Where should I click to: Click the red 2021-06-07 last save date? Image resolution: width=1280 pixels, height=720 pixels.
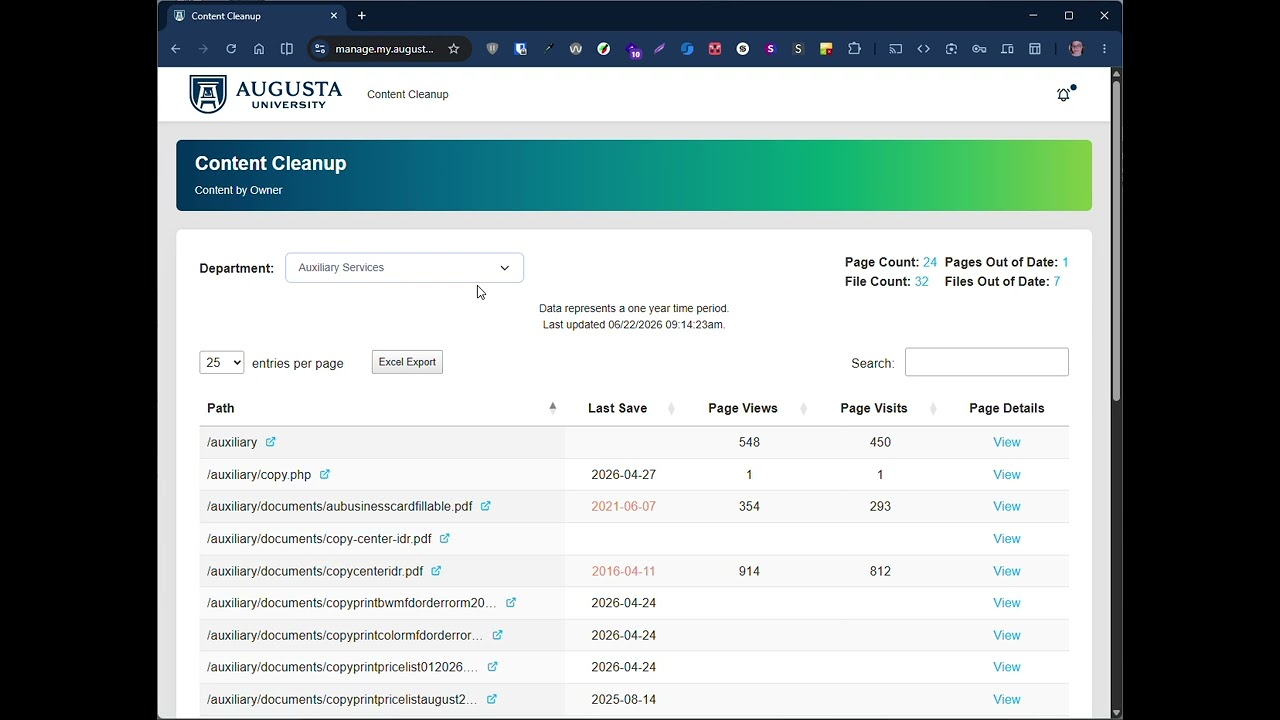tap(624, 506)
